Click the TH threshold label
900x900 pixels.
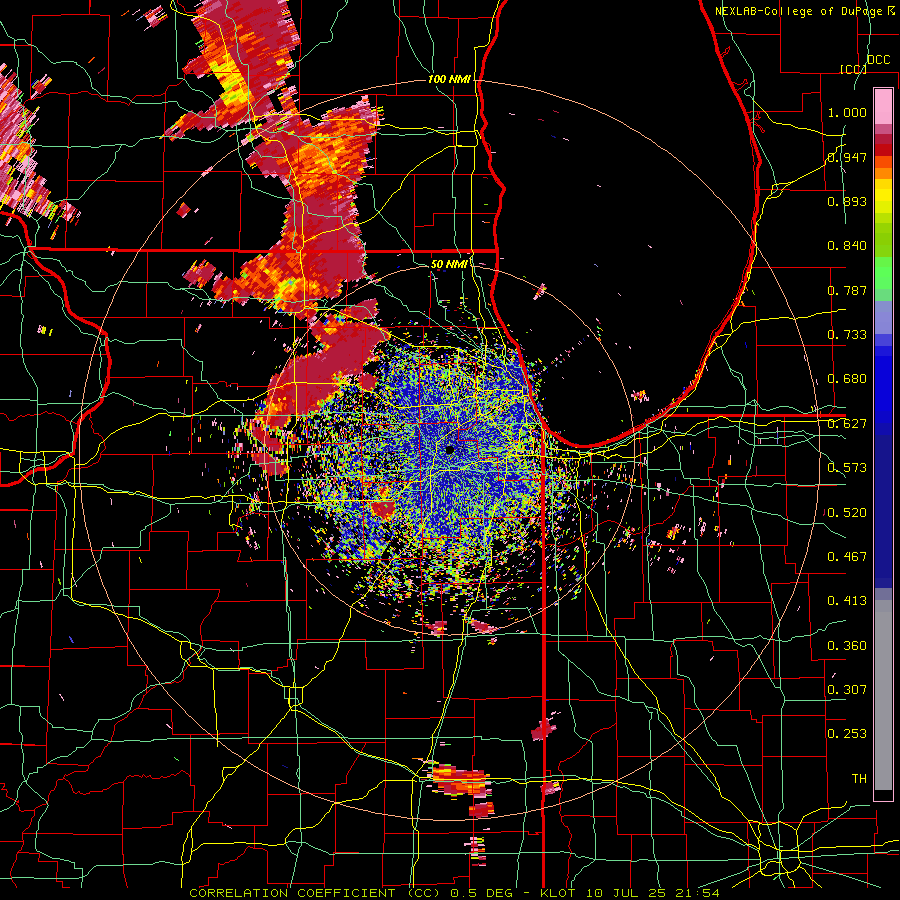pos(859,779)
